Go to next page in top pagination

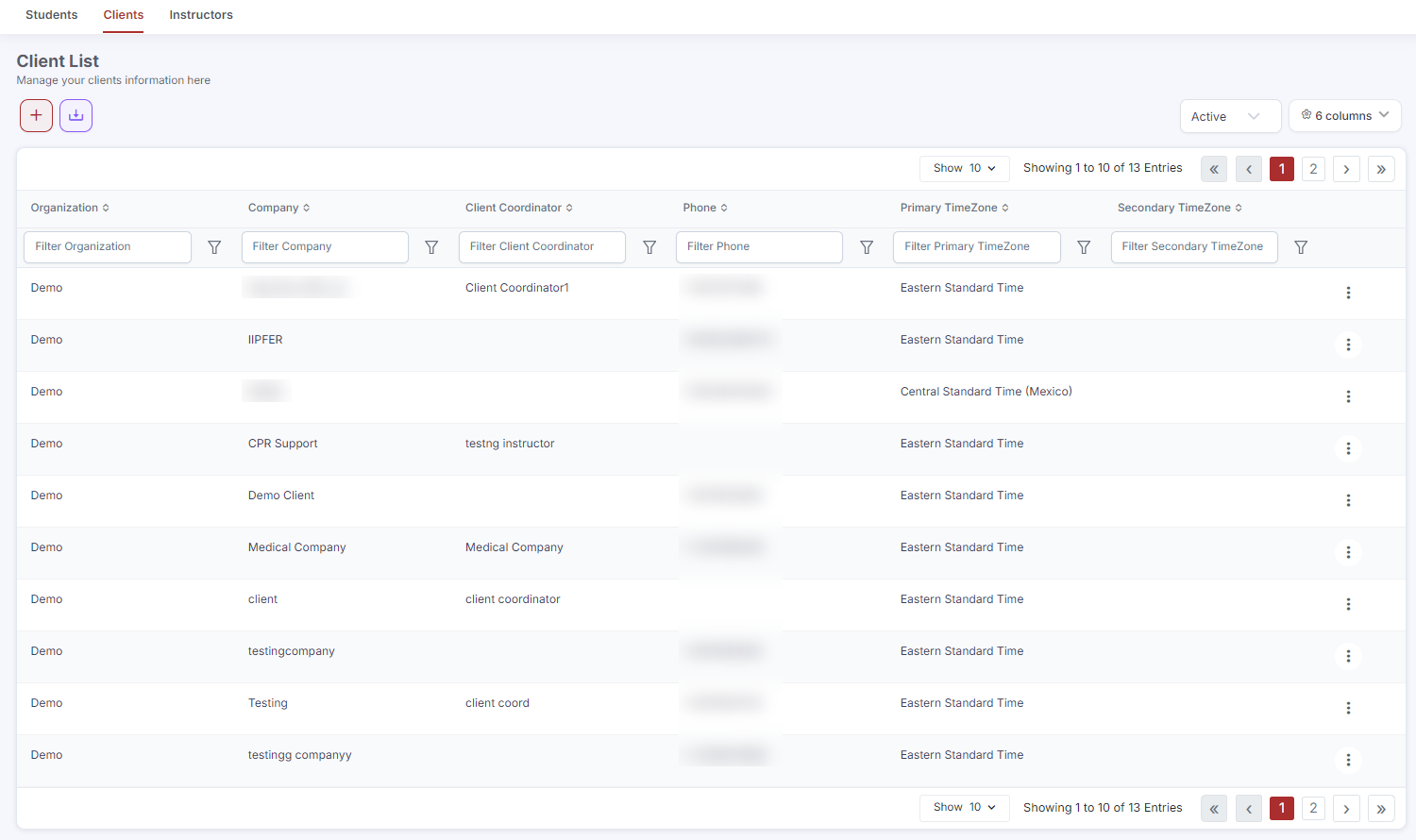pyautogui.click(x=1347, y=169)
